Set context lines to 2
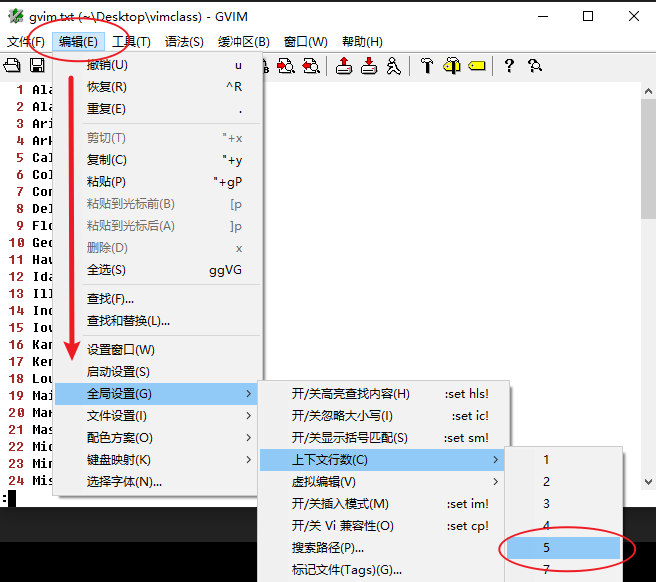Image resolution: width=656 pixels, height=582 pixels. (x=563, y=482)
